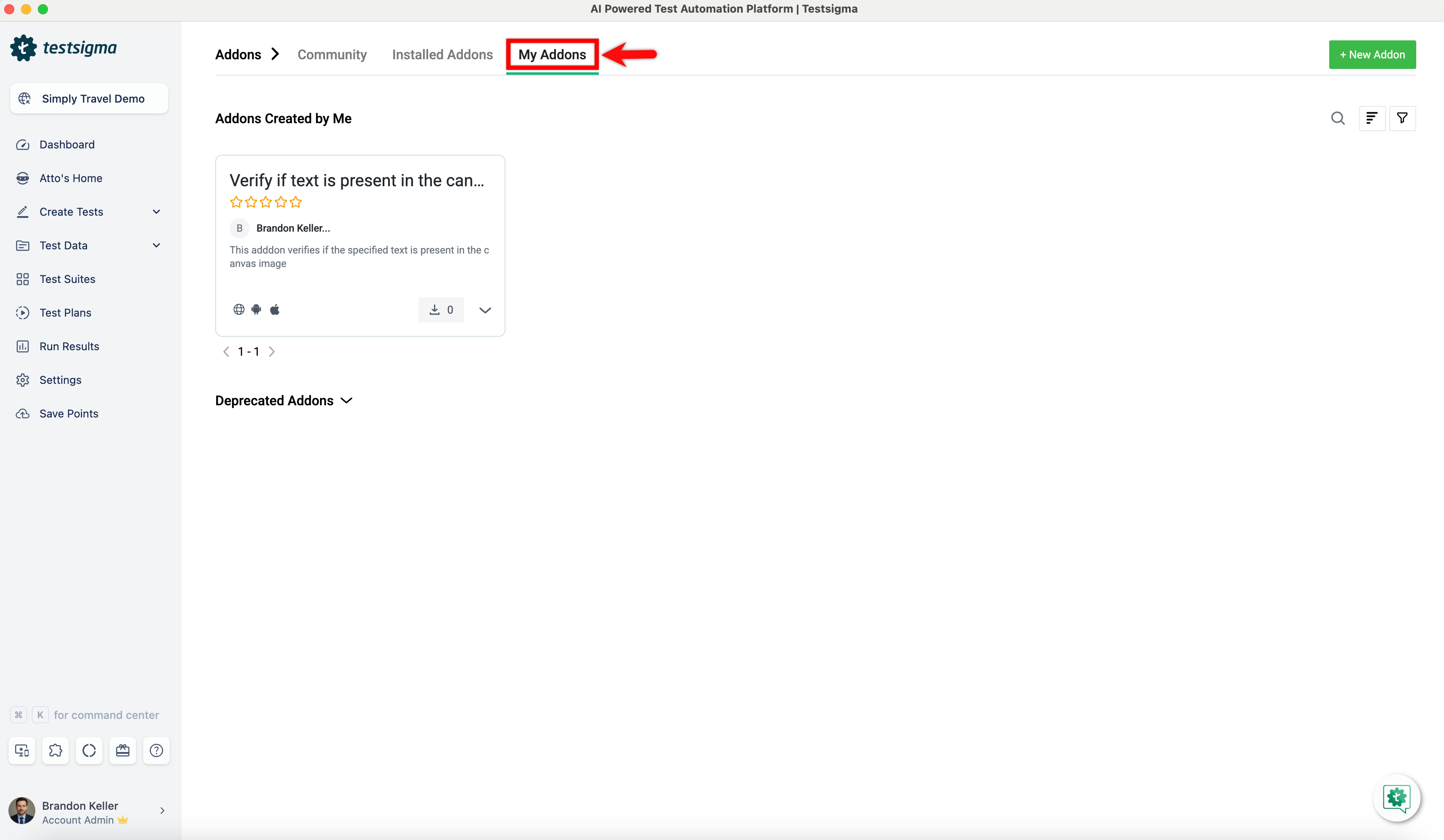
Task: Click the puzzle-piece addons icon in sidebar
Action: point(56,750)
